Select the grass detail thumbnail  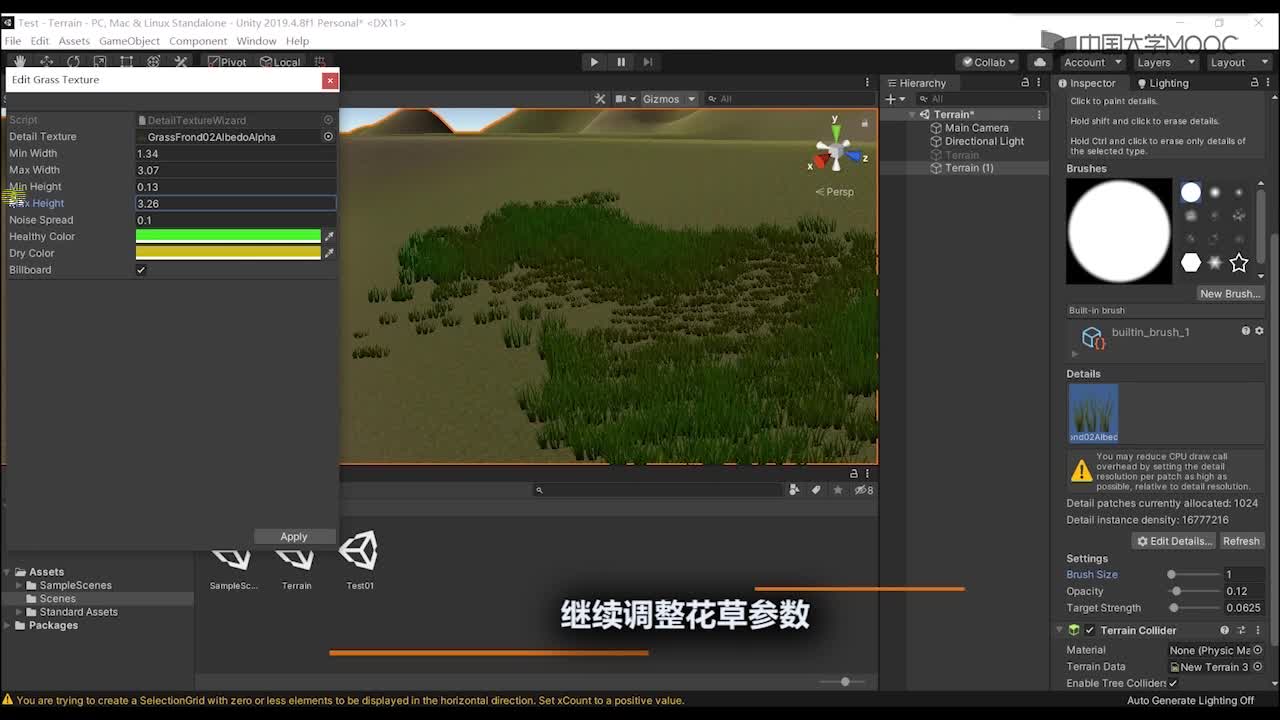[x=1093, y=413]
